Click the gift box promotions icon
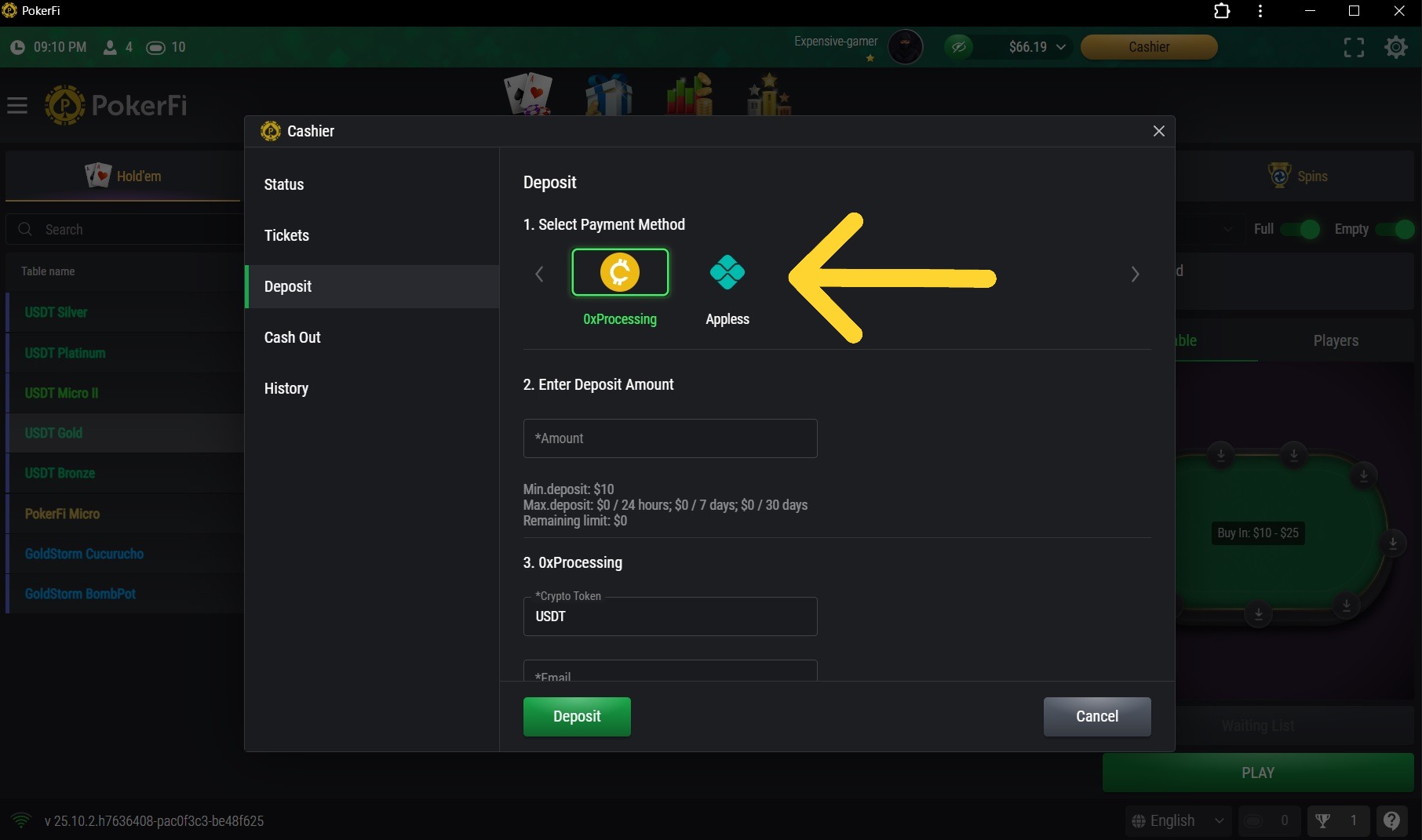 point(608,95)
